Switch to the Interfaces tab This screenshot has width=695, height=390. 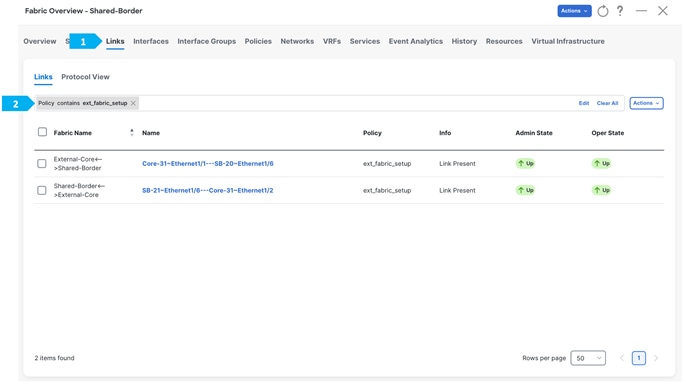tap(151, 41)
